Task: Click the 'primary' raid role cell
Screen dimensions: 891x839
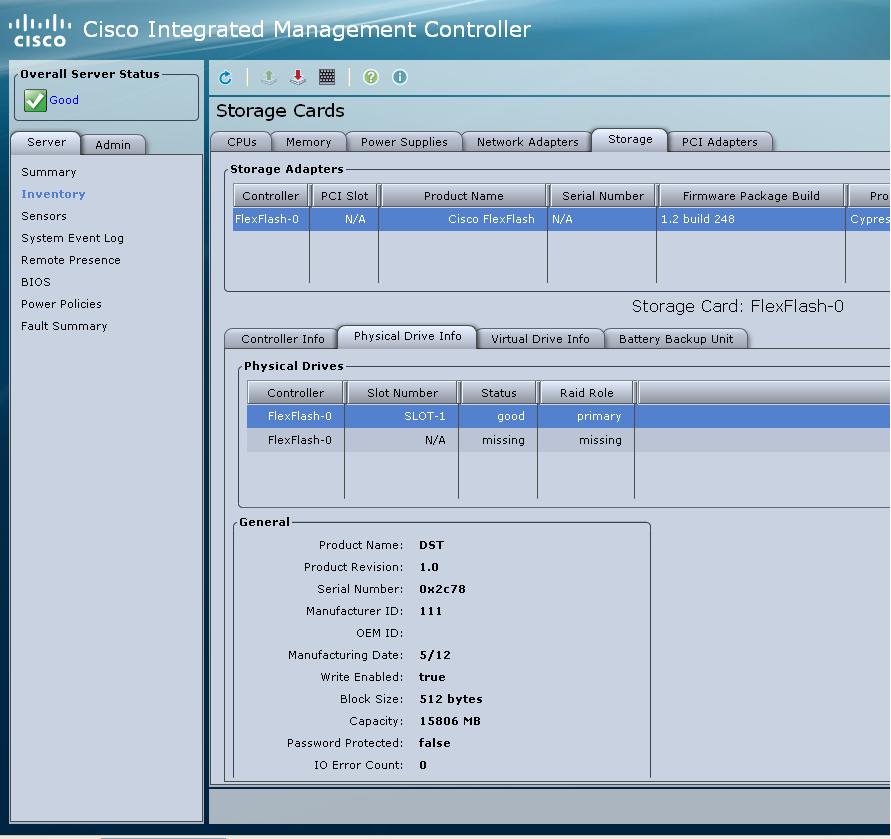Action: pos(586,417)
